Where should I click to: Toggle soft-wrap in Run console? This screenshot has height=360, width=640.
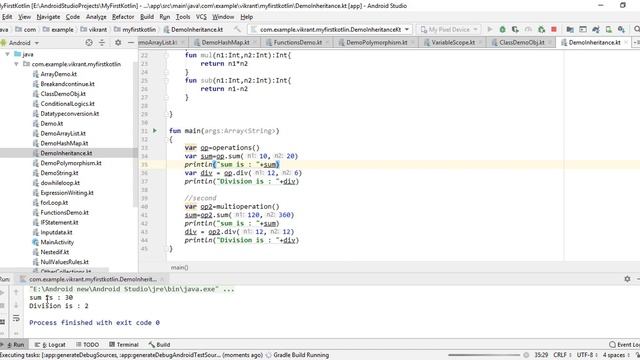point(16,318)
